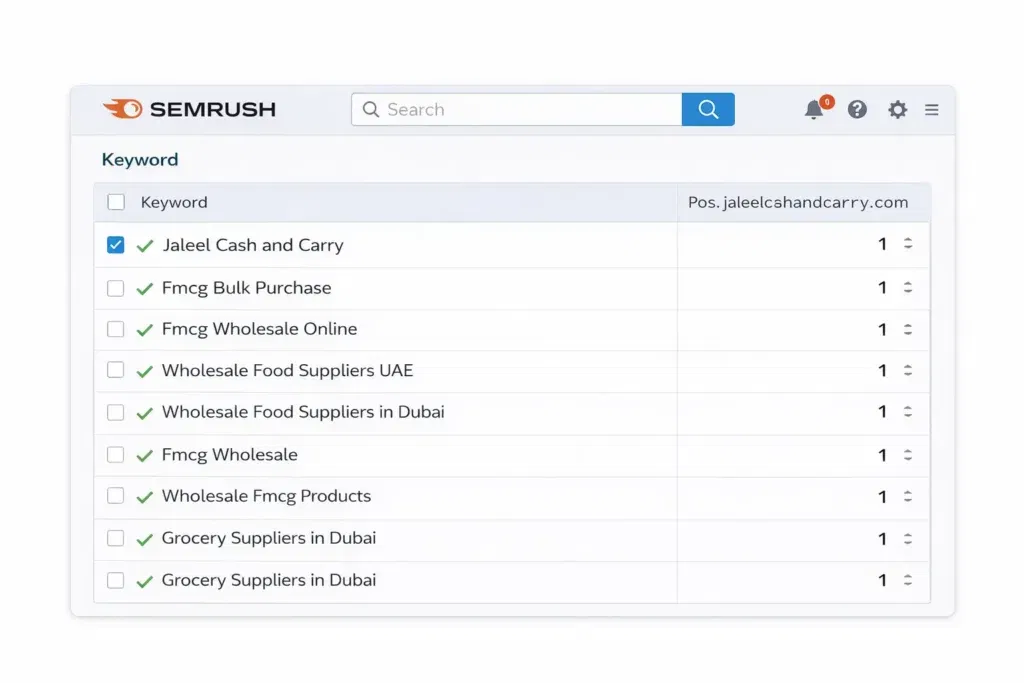
Task: Open the Wholesale Food Suppliers in Dubai keyword
Action: pyautogui.click(x=302, y=412)
